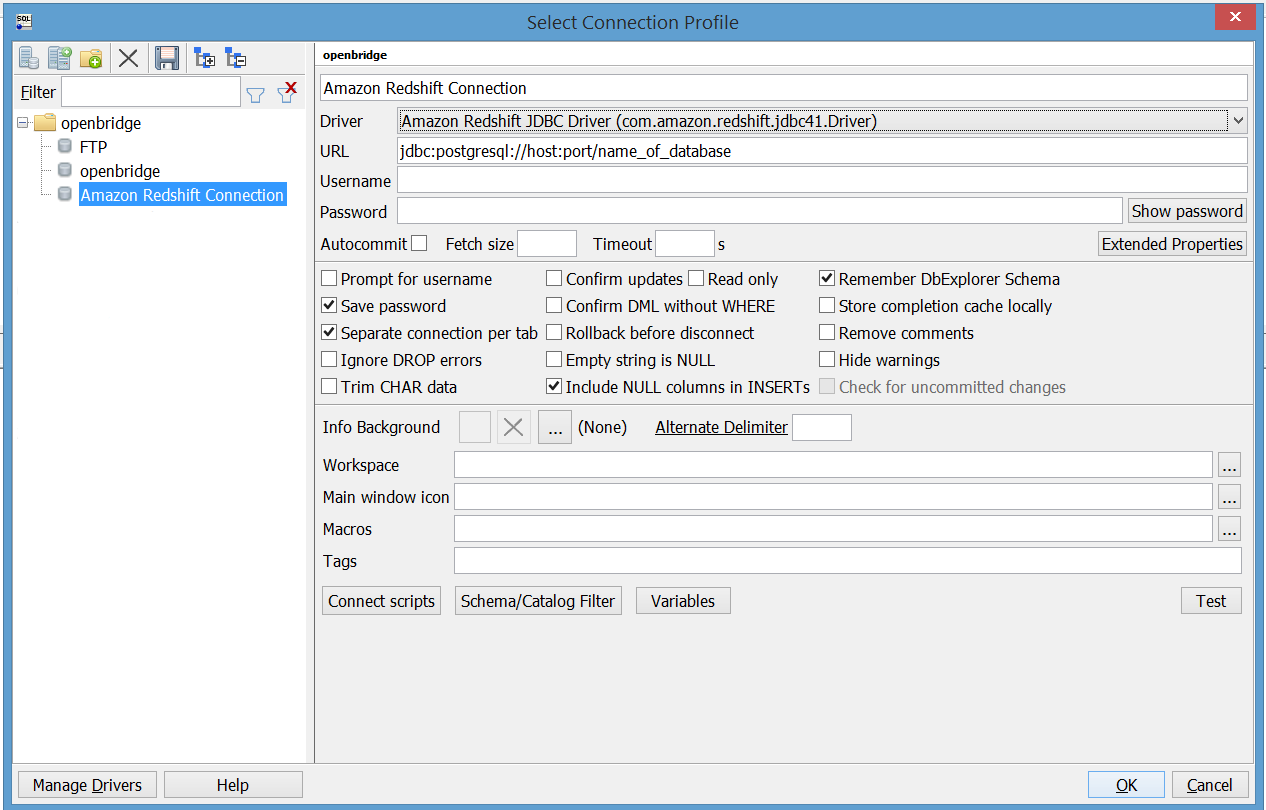
Task: Add a new profile group folder
Action: [x=91, y=58]
